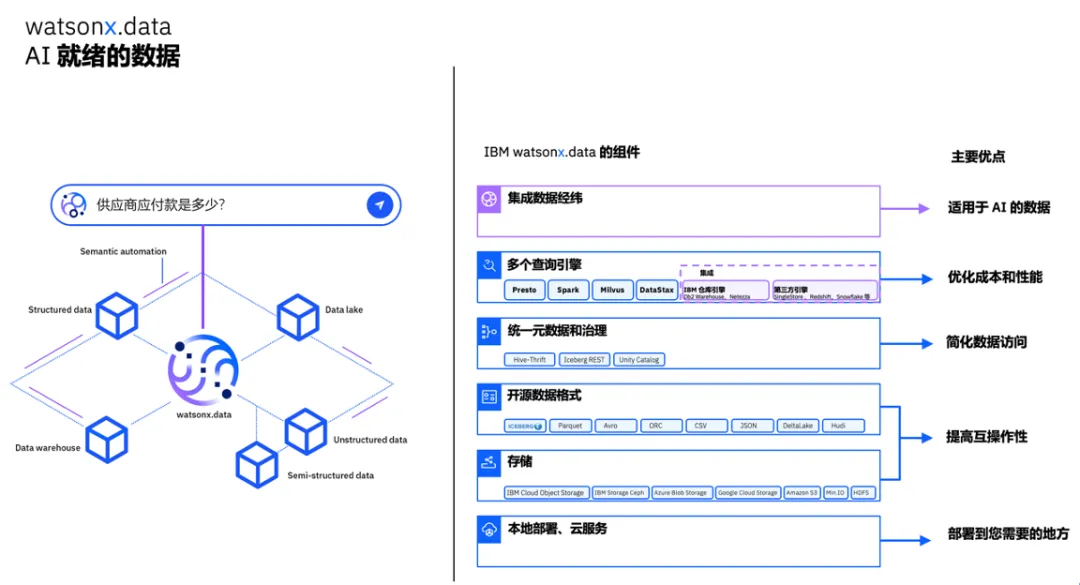The height and width of the screenshot is (585, 1080).
Task: Click the 供应商应付款是多少? query input field
Action: click(225, 205)
